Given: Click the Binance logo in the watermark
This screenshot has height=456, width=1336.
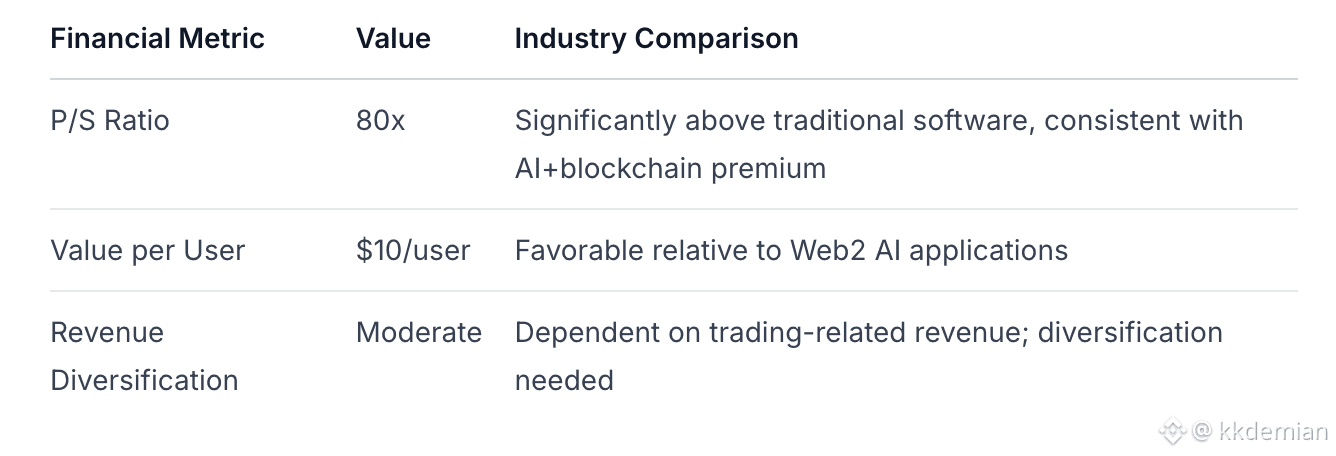Looking at the screenshot, I should pyautogui.click(x=1173, y=432).
